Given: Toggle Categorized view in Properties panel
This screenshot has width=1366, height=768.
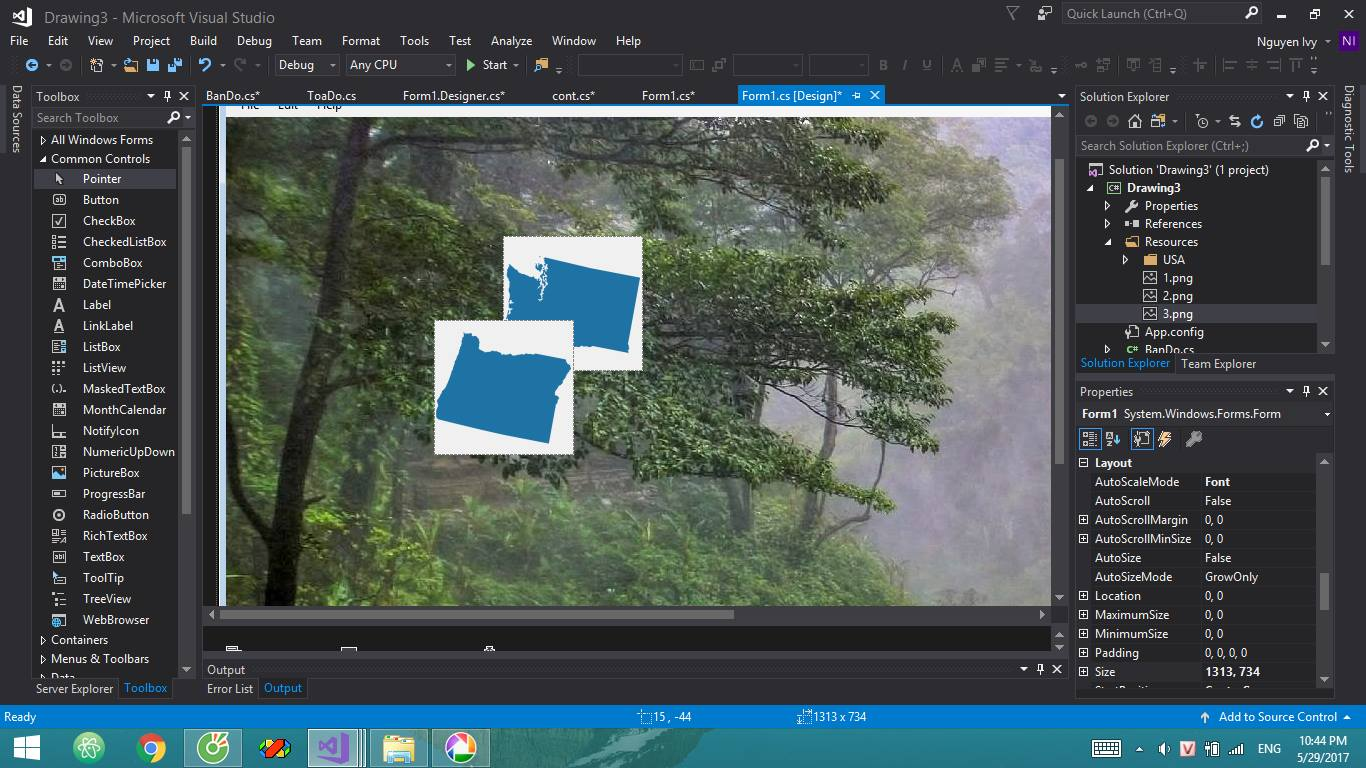Looking at the screenshot, I should (1090, 439).
